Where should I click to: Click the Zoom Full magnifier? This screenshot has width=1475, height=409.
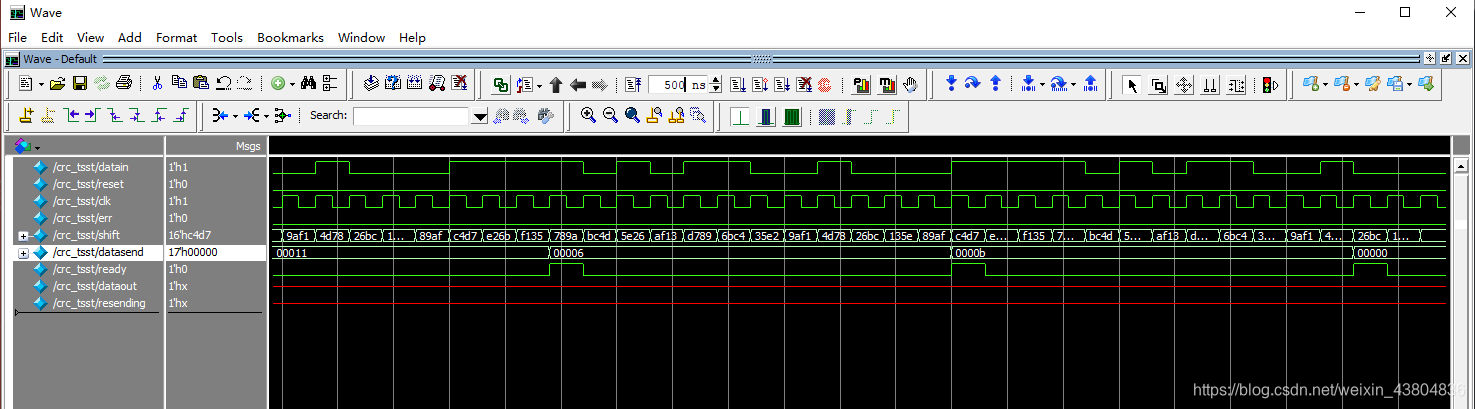point(632,116)
